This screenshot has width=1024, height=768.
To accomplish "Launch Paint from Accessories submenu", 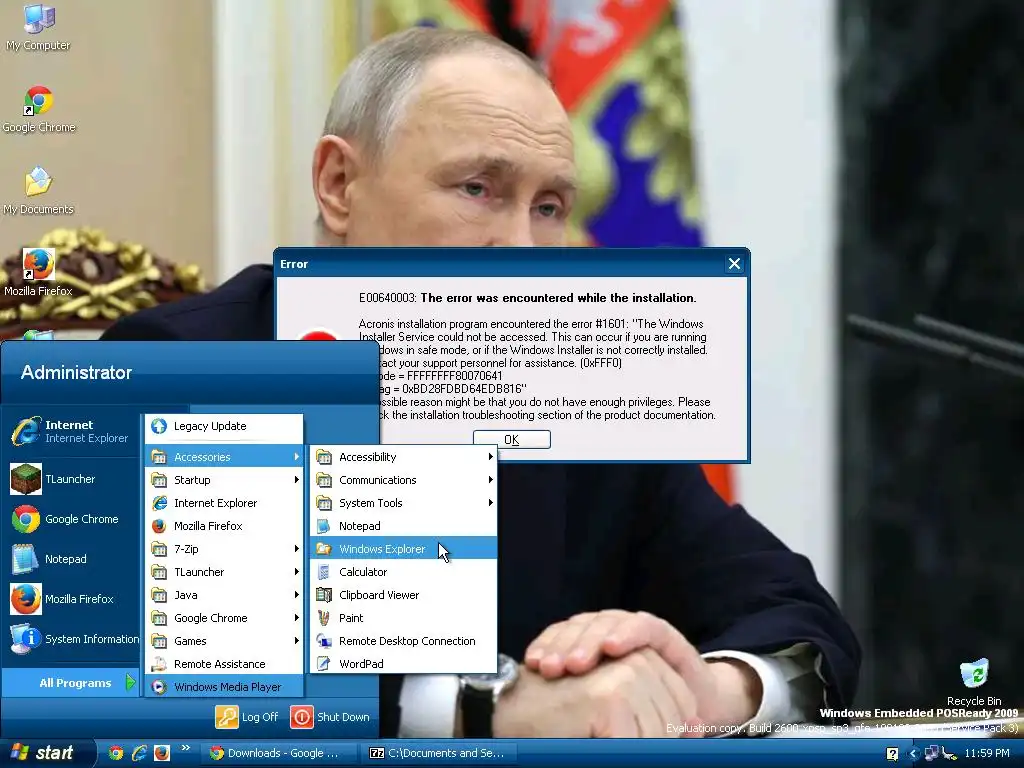I will click(404, 618).
